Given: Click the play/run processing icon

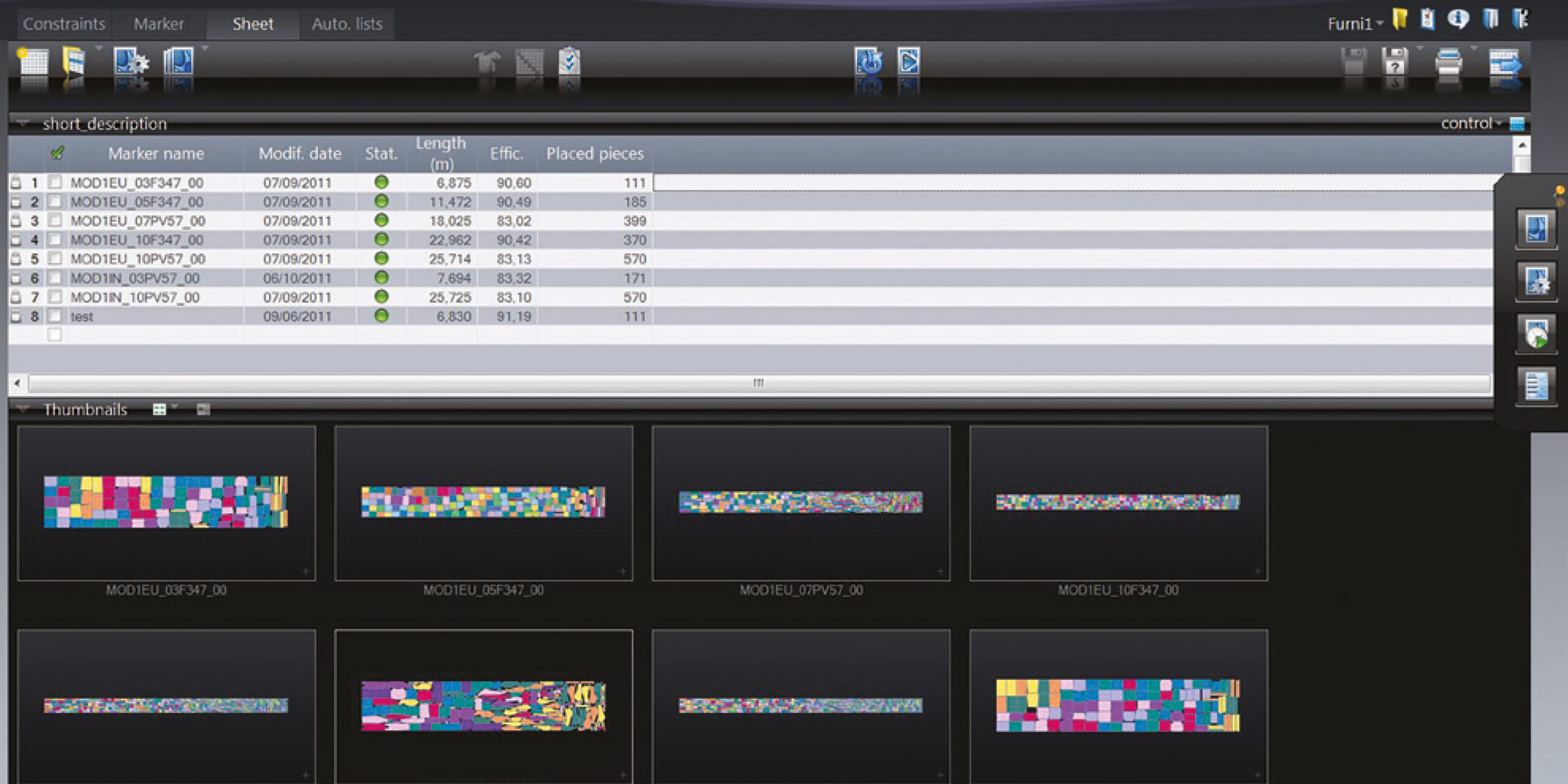Looking at the screenshot, I should [908, 62].
